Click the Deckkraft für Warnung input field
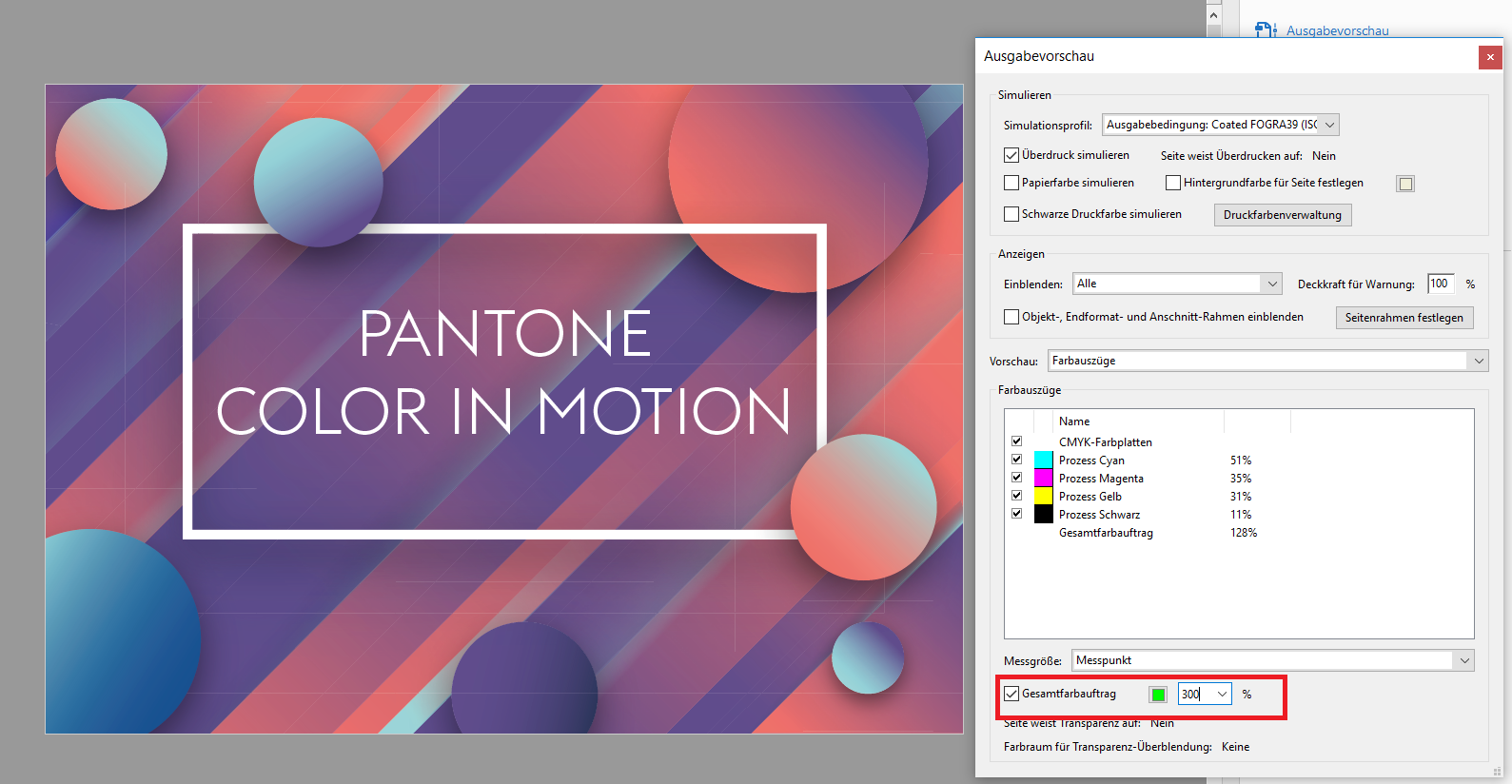The height and width of the screenshot is (784, 1512). [x=1440, y=284]
